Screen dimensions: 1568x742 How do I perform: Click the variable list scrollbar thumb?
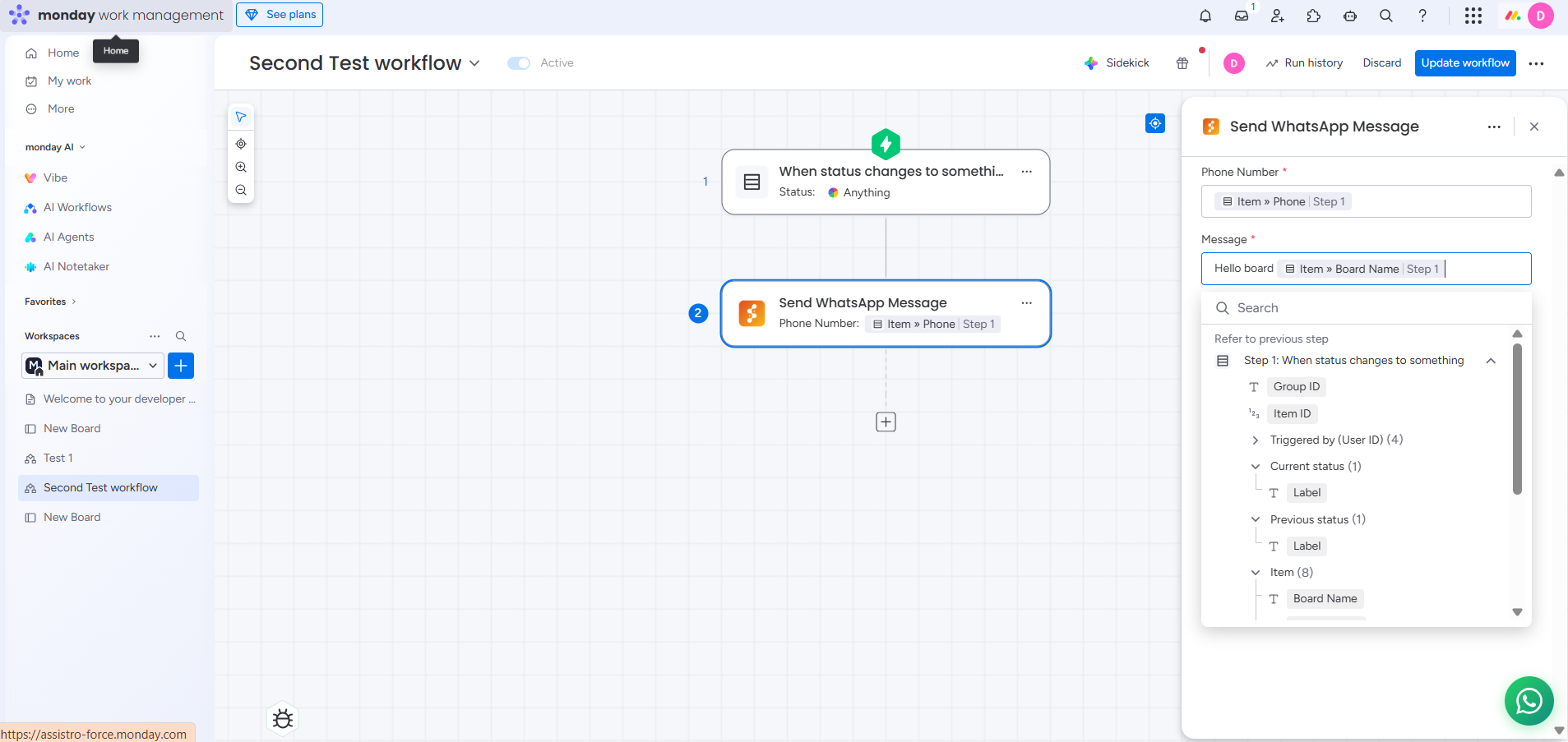pos(1517,419)
